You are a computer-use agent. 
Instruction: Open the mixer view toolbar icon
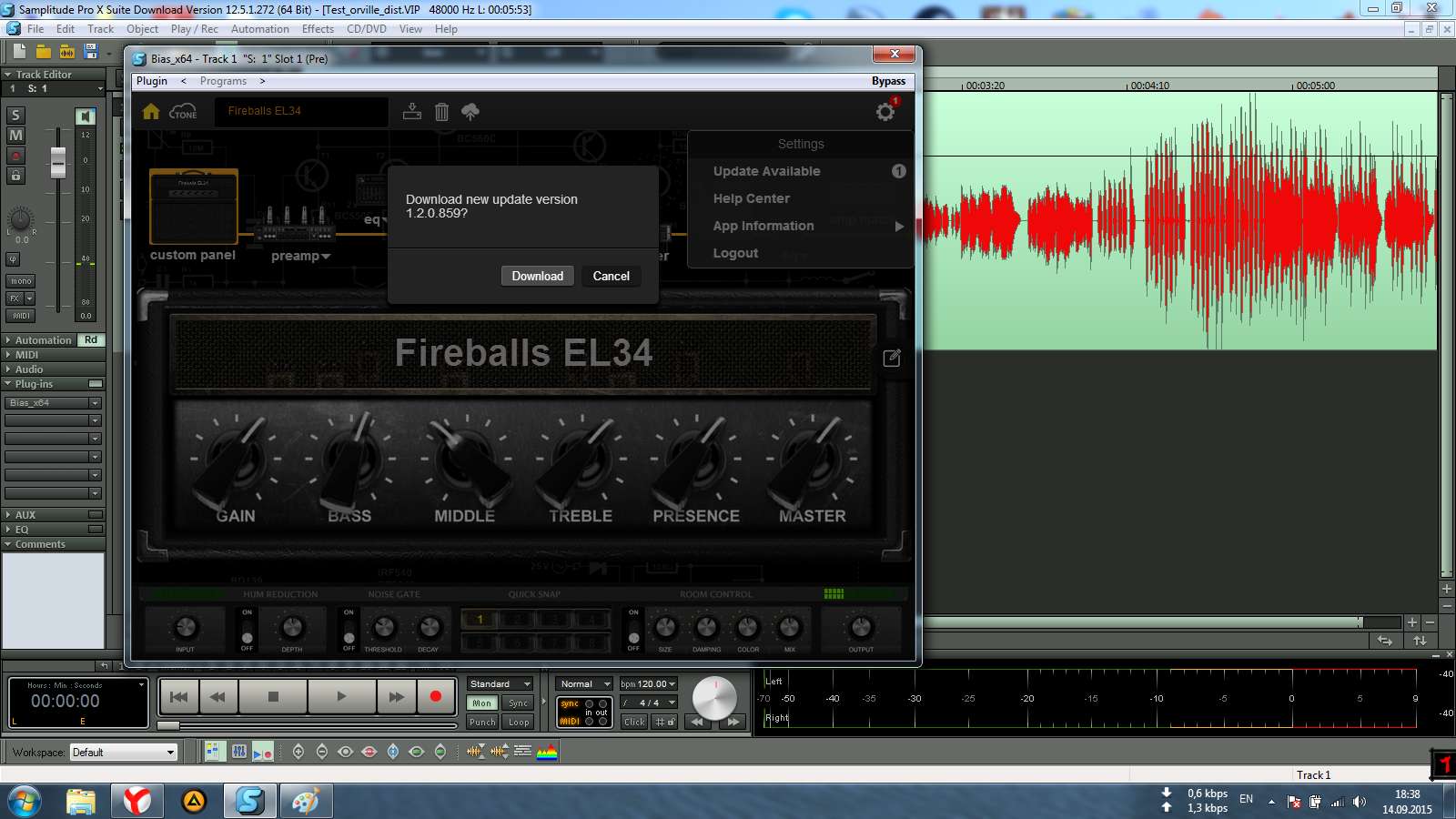pyautogui.click(x=239, y=752)
